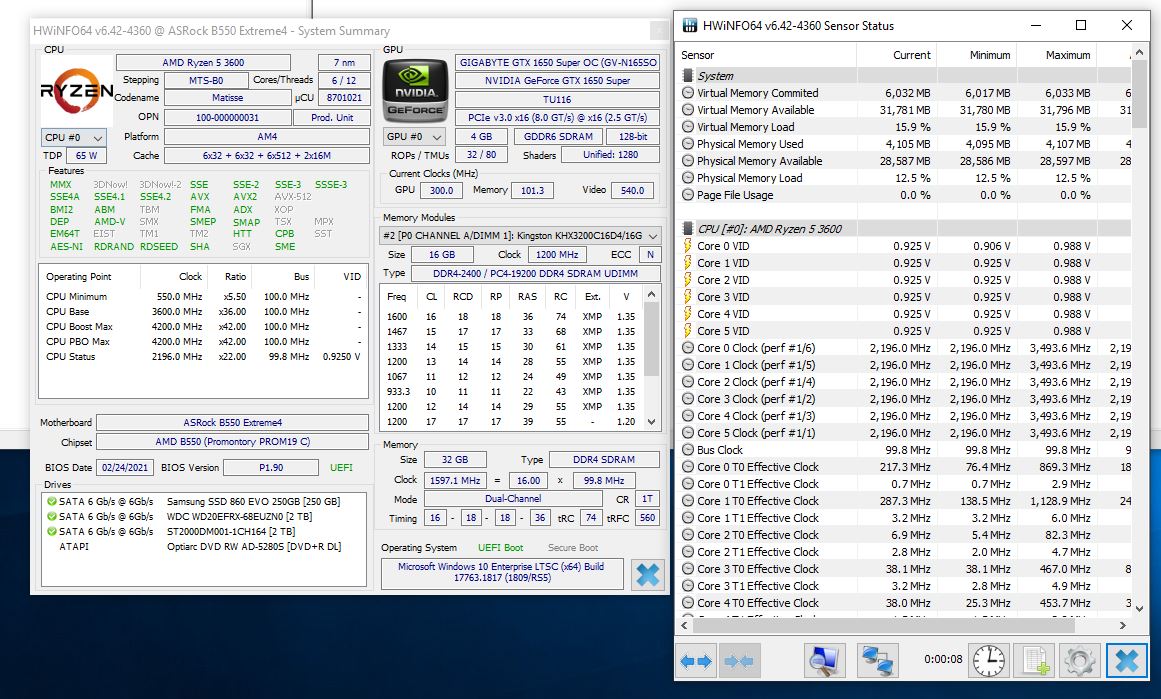
Task: Click sensor list vertical scroll down arrow
Action: pyautogui.click(x=1139, y=609)
